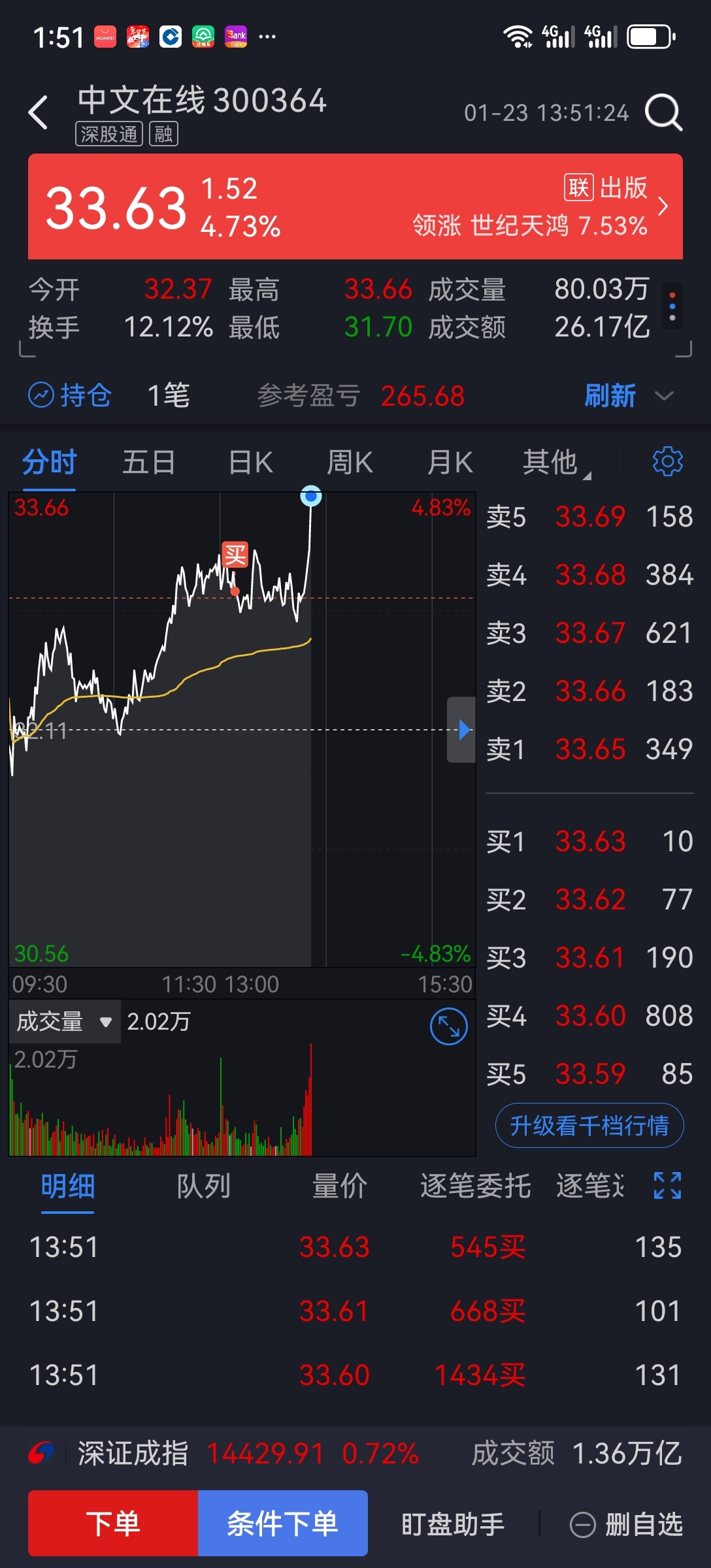Tap the Wi-Fi status icon
This screenshot has height=1568, width=711.
point(518,37)
